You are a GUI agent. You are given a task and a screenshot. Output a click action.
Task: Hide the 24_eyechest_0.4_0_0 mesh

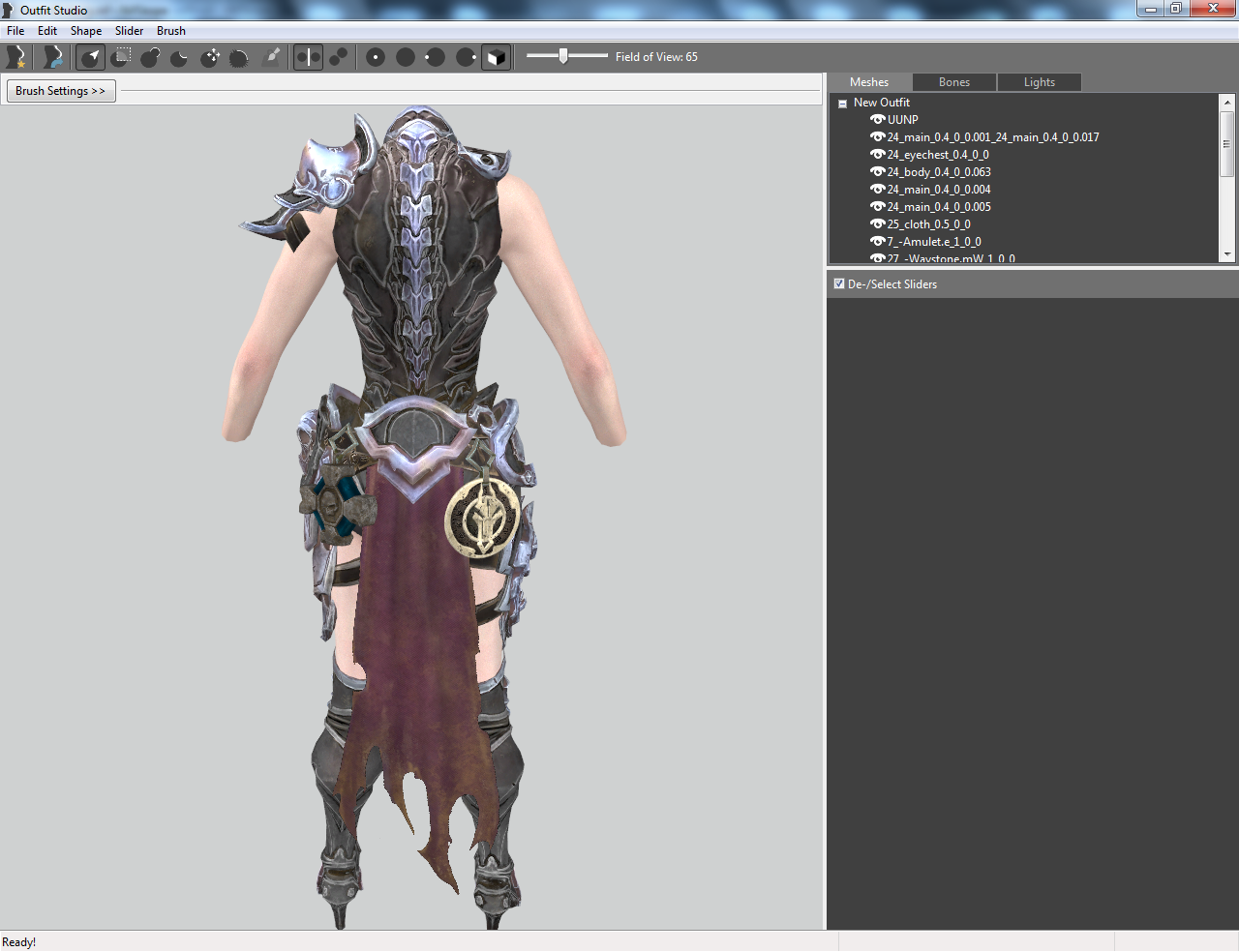877,155
